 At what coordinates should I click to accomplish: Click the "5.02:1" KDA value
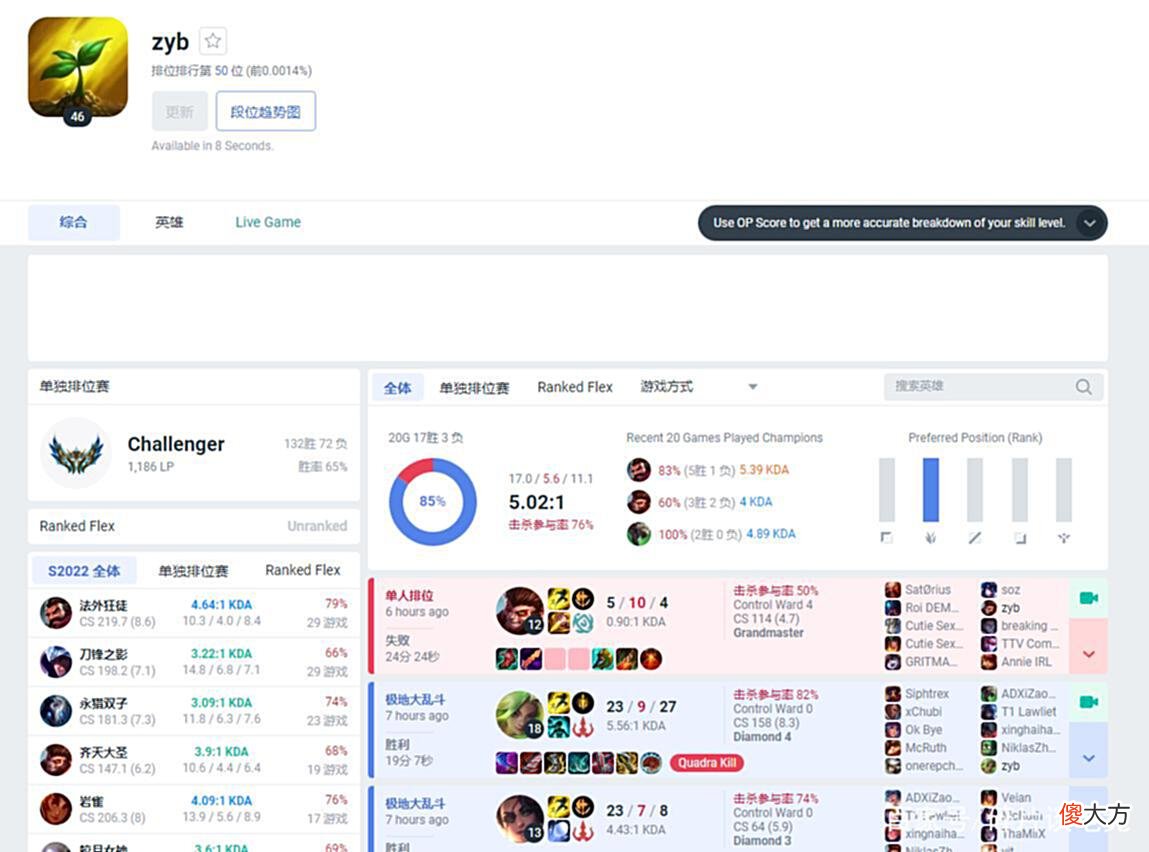pos(536,503)
